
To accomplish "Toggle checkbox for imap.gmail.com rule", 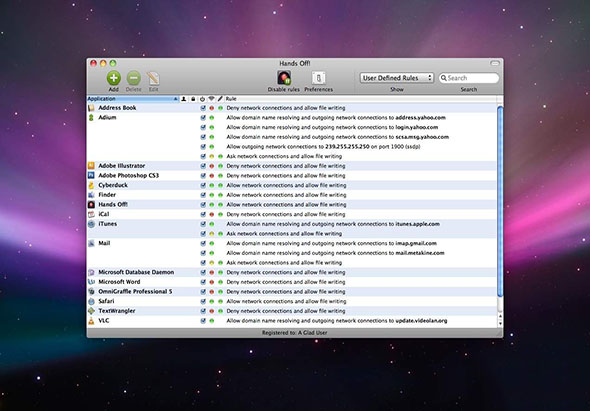I will pyautogui.click(x=203, y=243).
